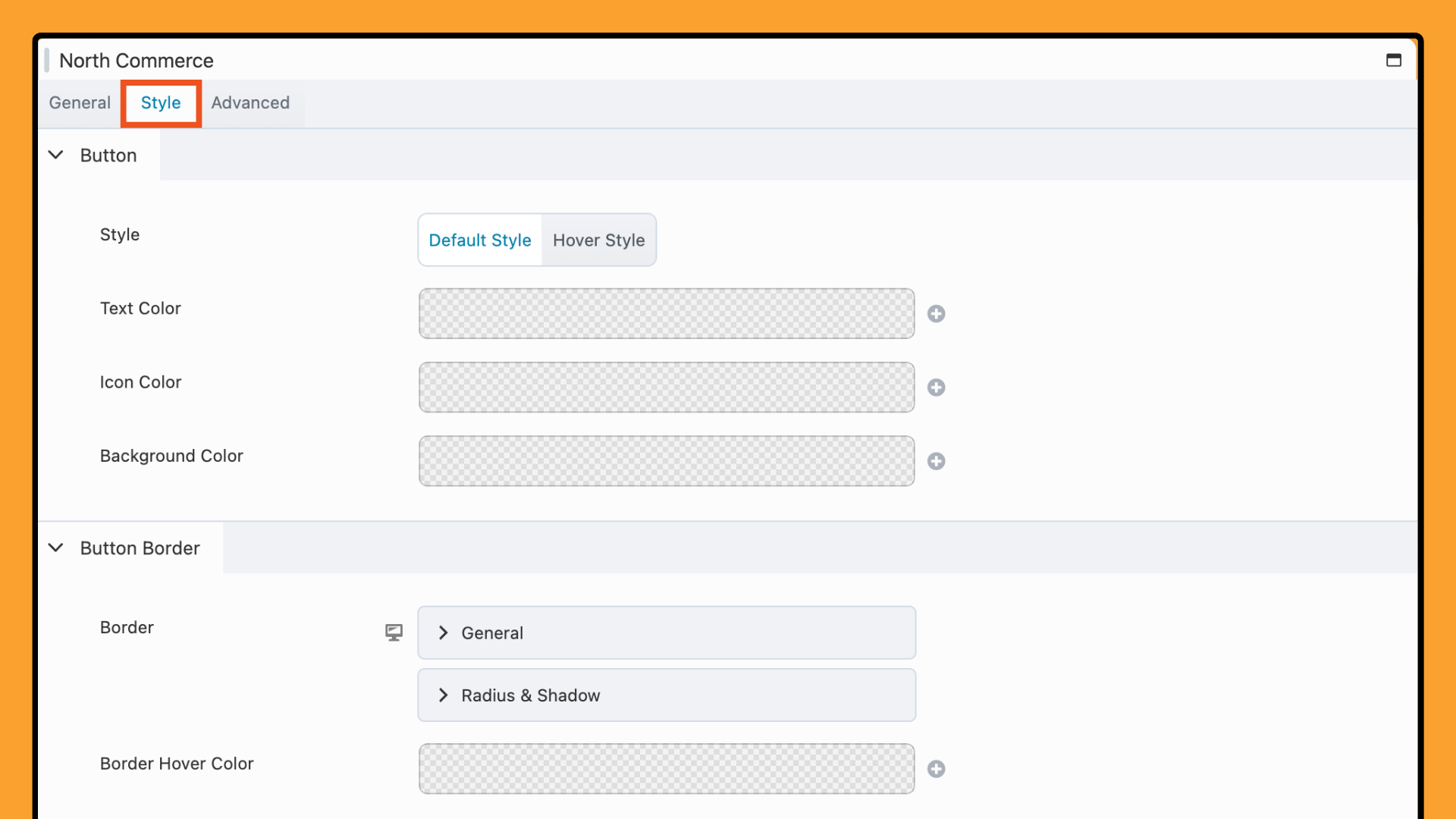1456x819 pixels.
Task: Click plus icon beside Border Hover Color
Action: 936,769
